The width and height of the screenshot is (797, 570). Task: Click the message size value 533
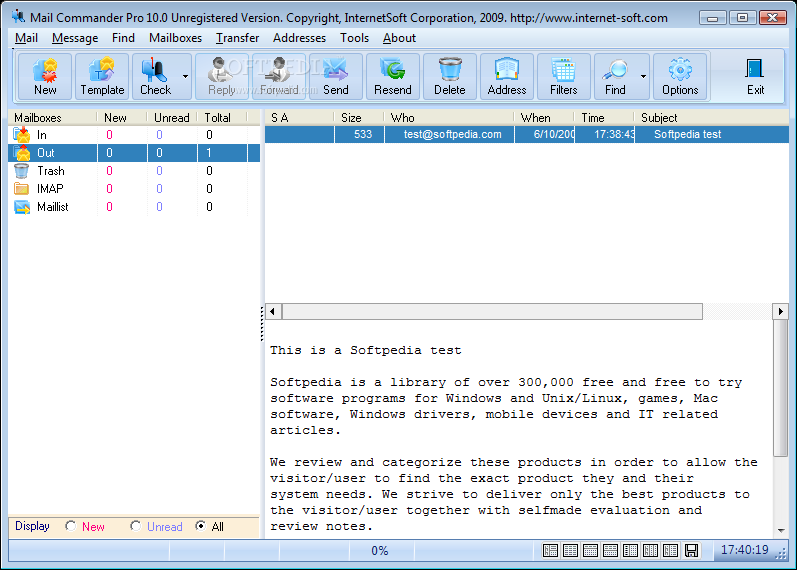[362, 135]
